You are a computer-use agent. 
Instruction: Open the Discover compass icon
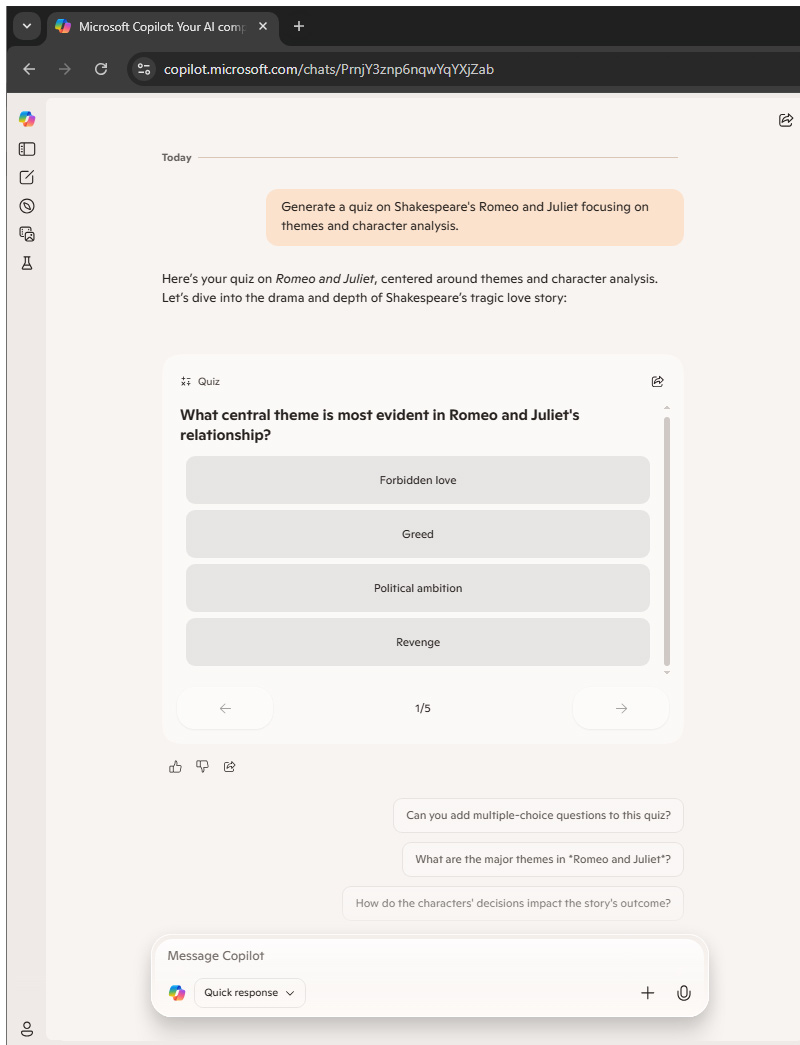click(x=27, y=206)
